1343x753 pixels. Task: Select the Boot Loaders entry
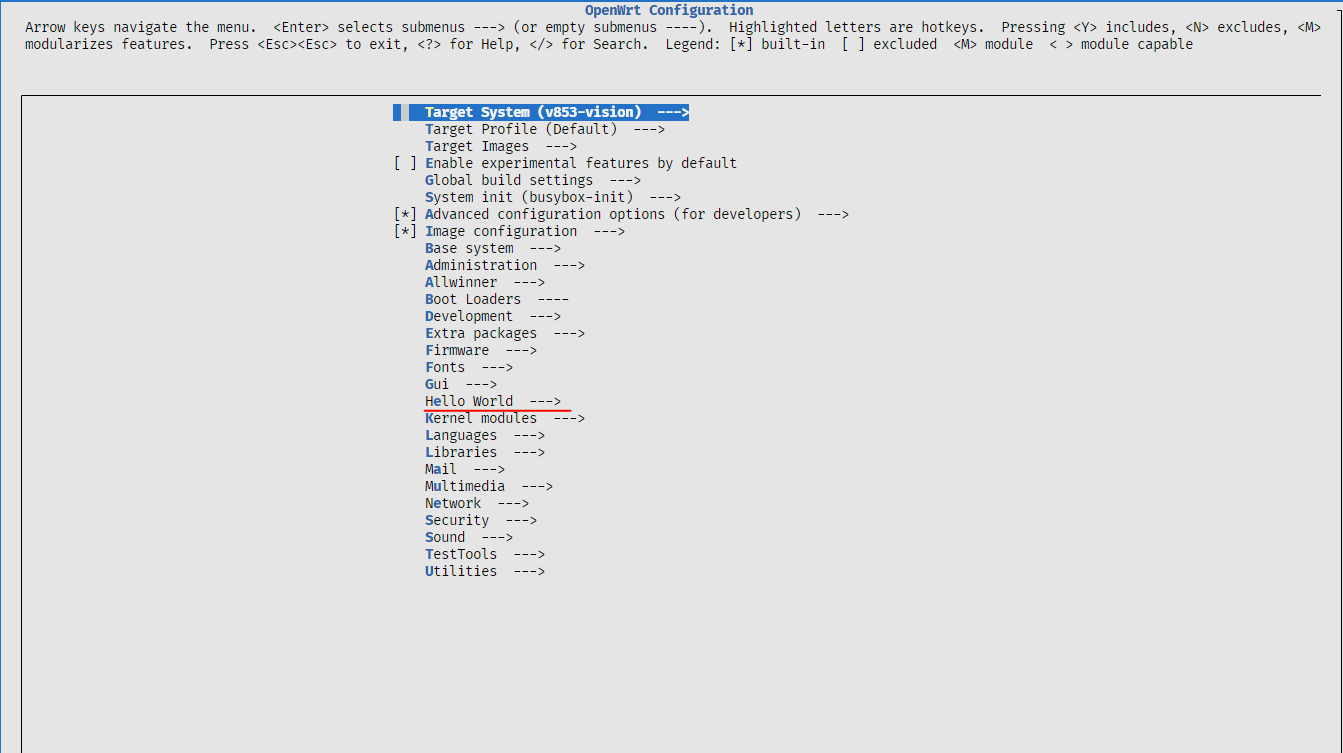pyautogui.click(x=473, y=299)
